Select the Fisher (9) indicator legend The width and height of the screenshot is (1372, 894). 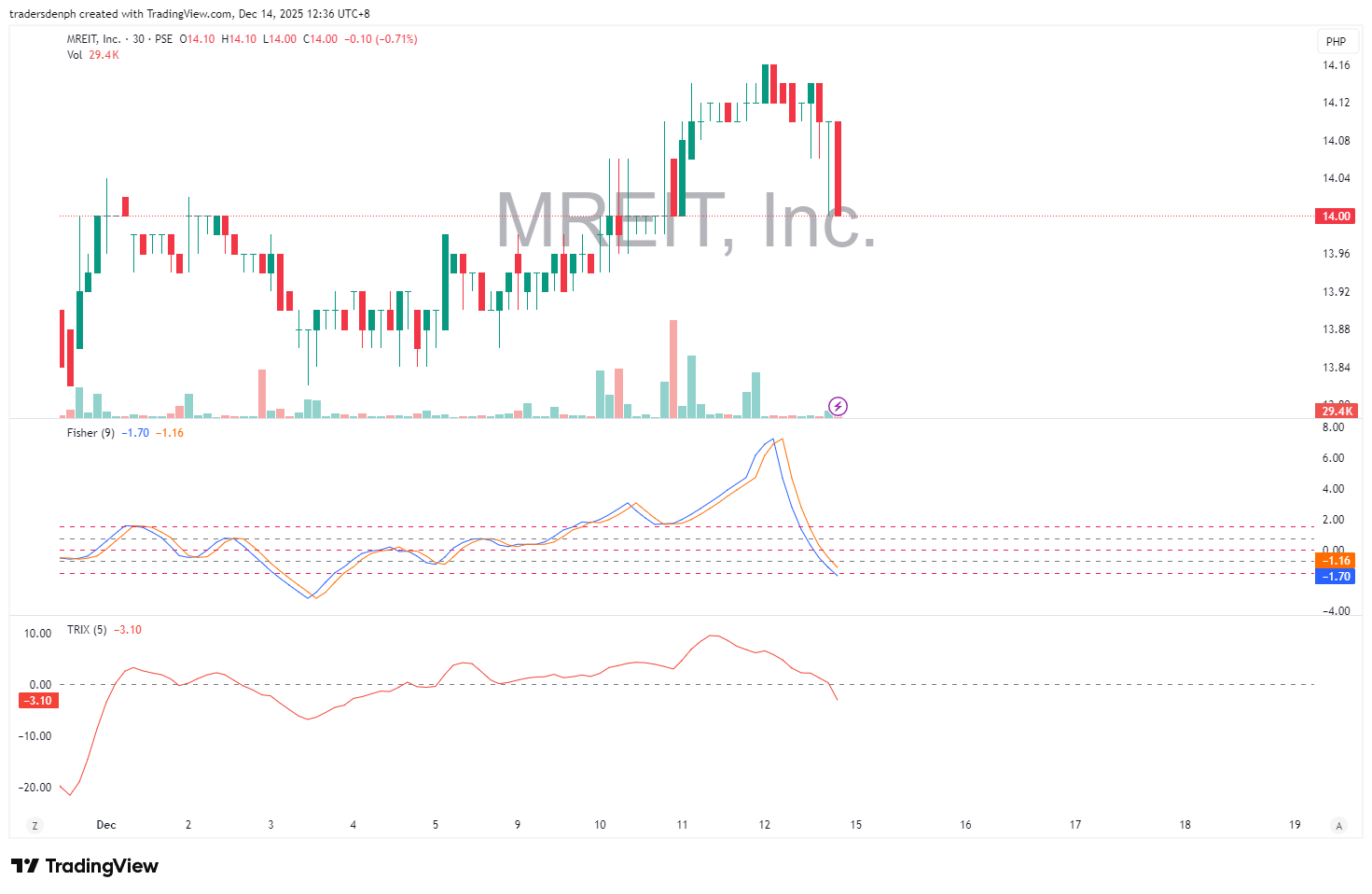(x=90, y=433)
